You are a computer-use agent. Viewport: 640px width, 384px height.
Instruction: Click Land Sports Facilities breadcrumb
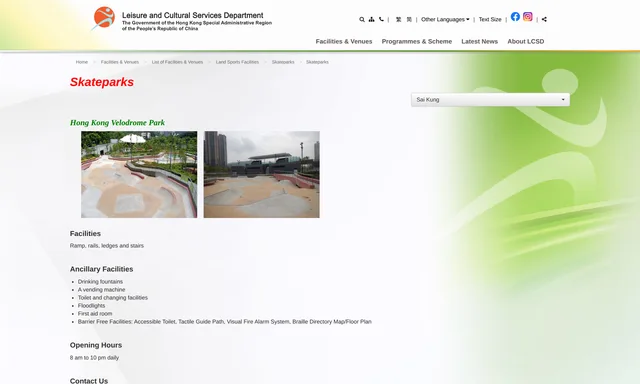pos(237,62)
